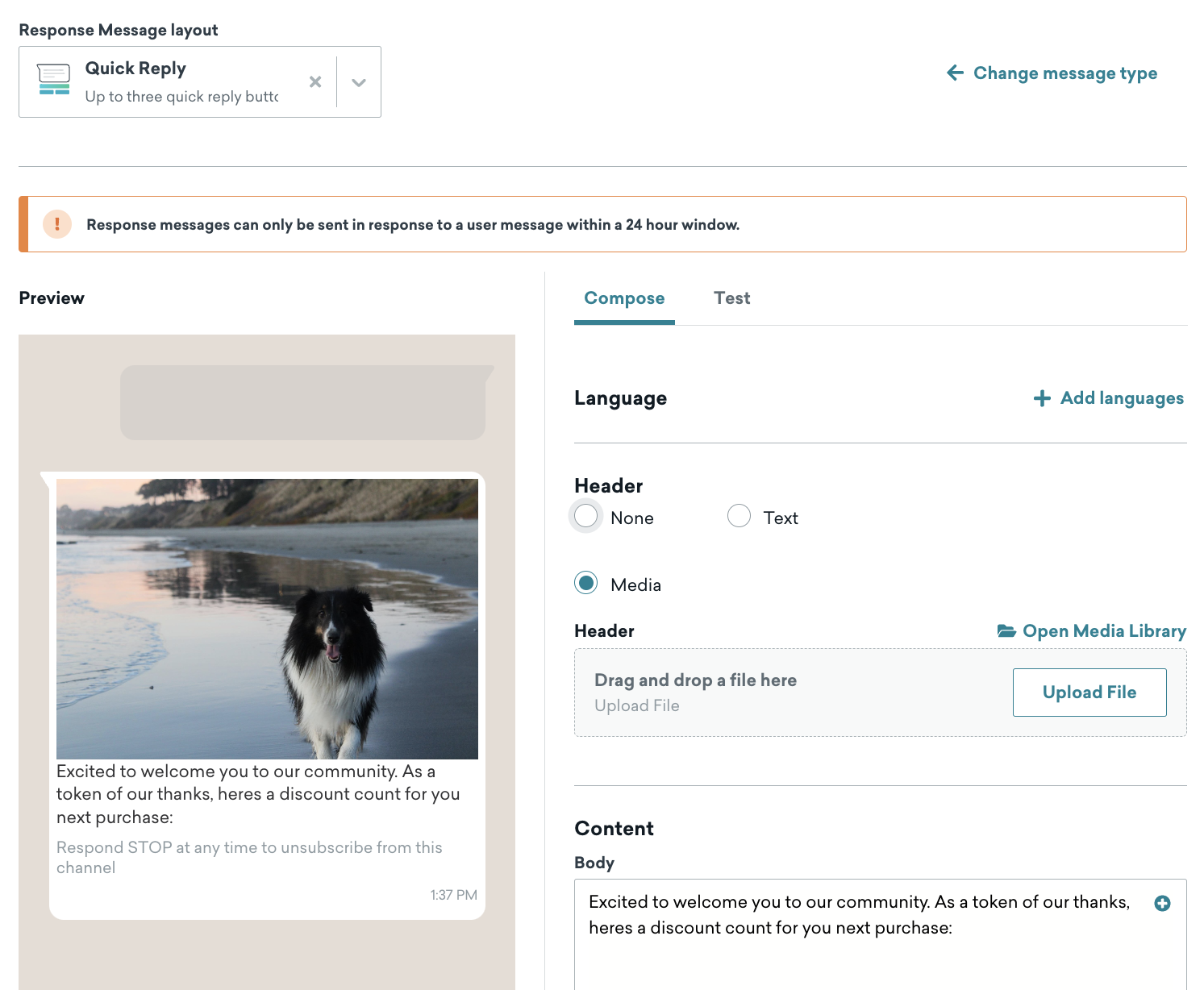Click the drag and drop file area

tap(881, 693)
